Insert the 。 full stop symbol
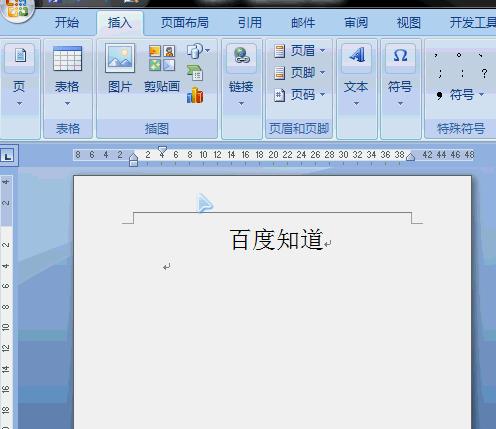 [x=459, y=55]
